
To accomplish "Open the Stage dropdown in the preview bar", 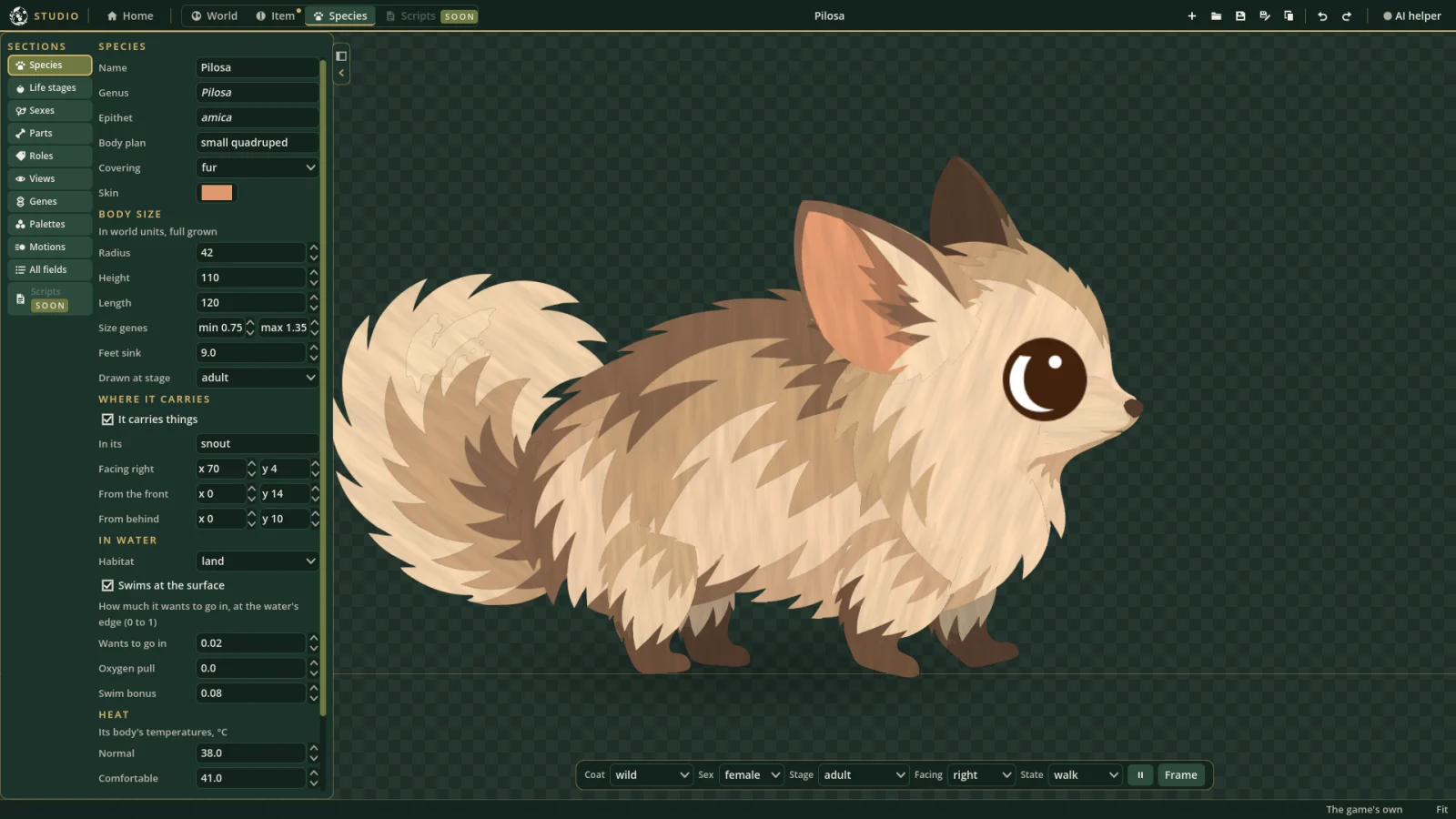I will coord(864,775).
